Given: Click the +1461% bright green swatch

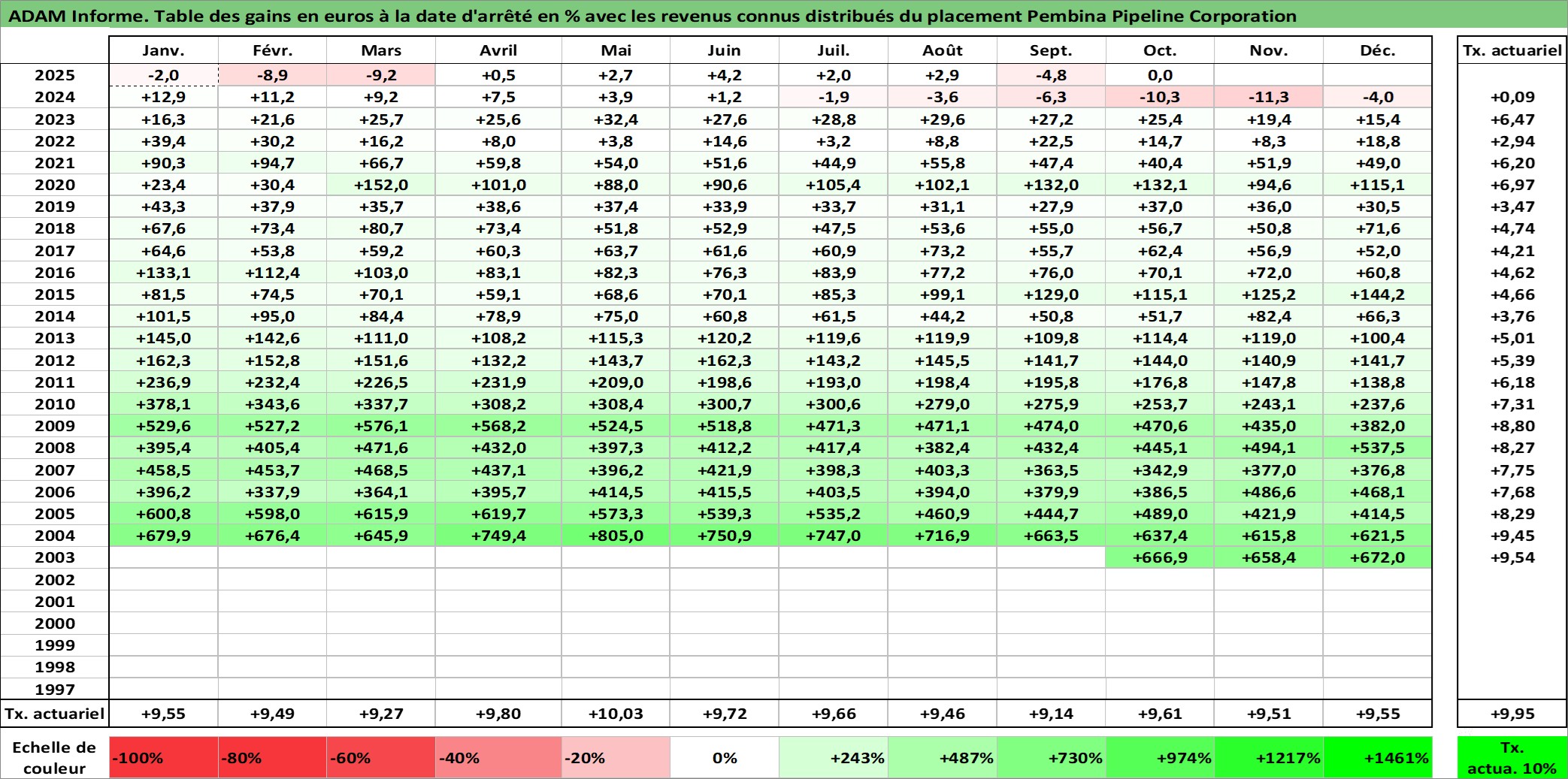Looking at the screenshot, I should (1378, 757).
